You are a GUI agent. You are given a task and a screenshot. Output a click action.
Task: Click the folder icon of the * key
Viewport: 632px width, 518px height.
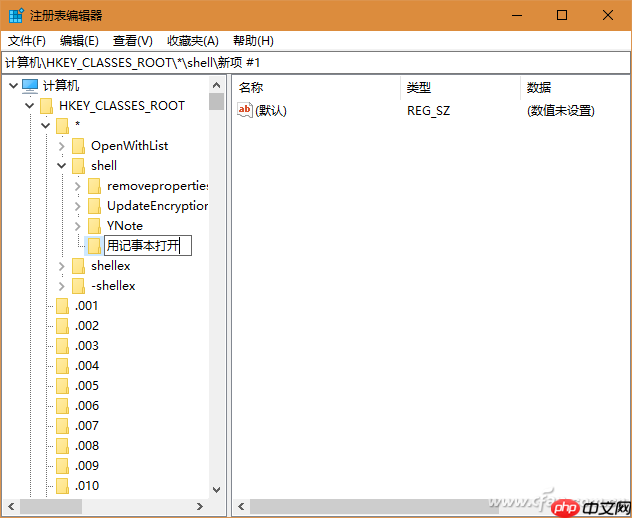(62, 126)
